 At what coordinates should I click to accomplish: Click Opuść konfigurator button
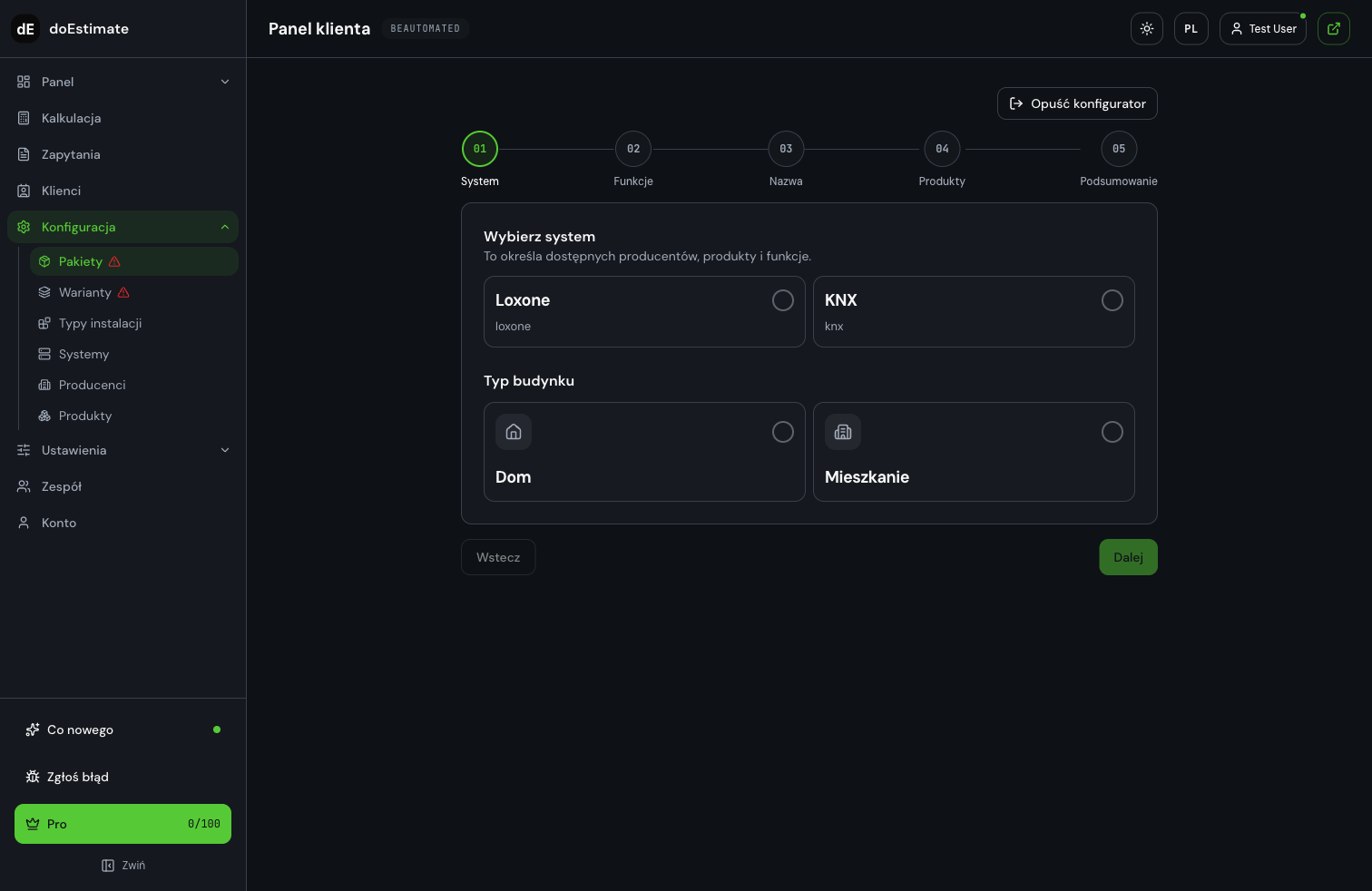pos(1077,103)
